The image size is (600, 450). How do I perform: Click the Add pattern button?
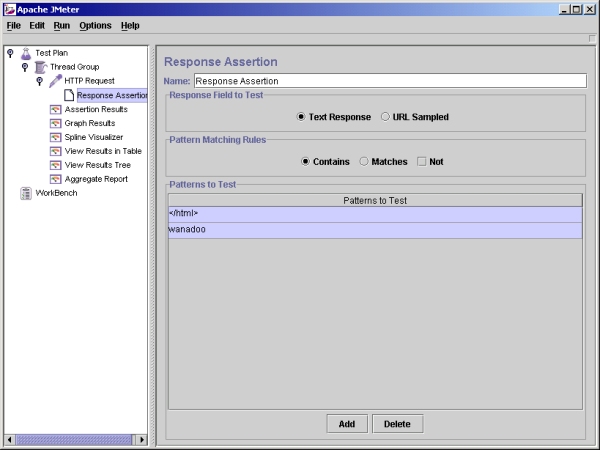tap(347, 424)
